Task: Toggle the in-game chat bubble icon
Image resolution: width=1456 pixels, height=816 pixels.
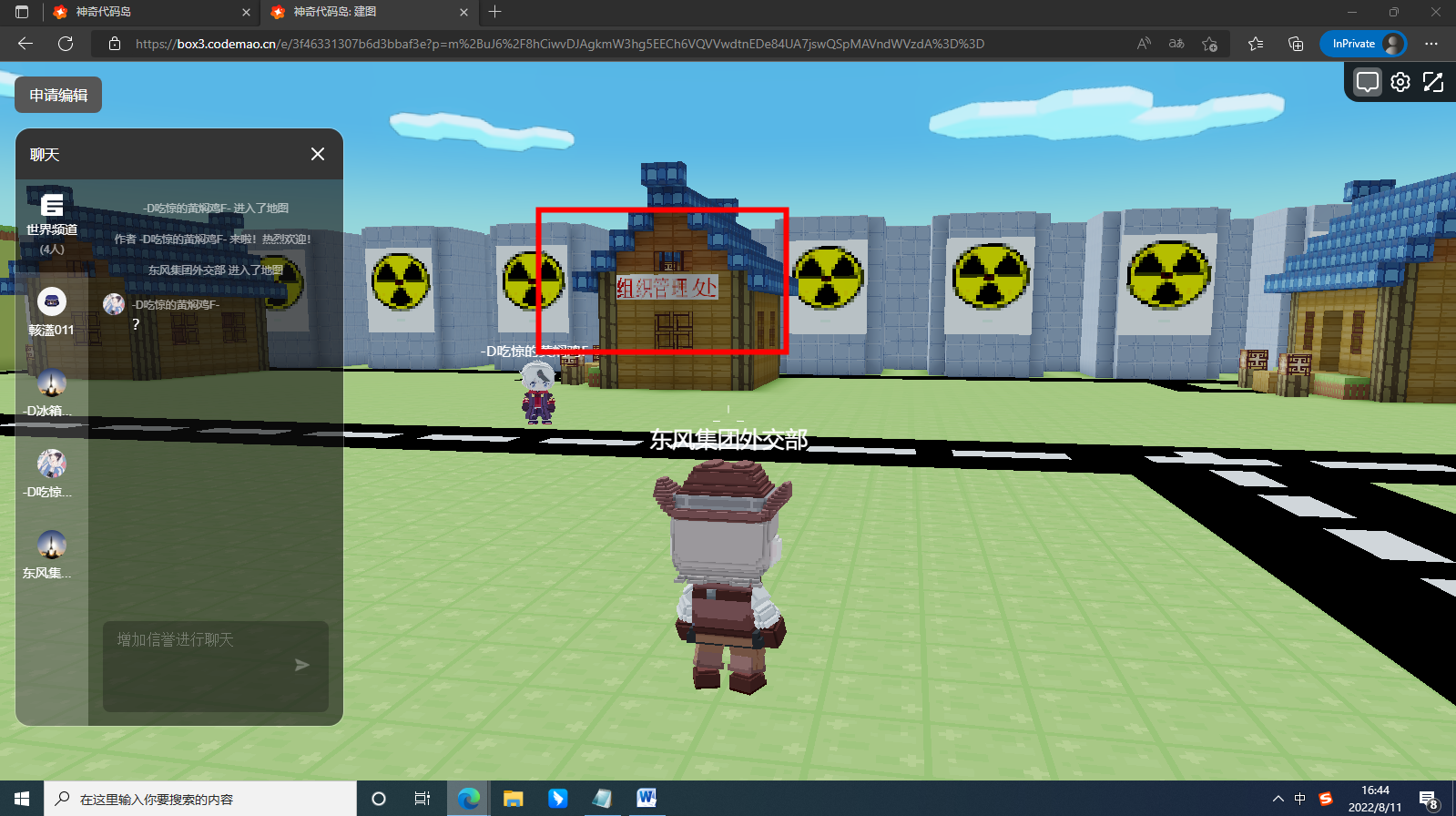Action: click(x=1367, y=83)
